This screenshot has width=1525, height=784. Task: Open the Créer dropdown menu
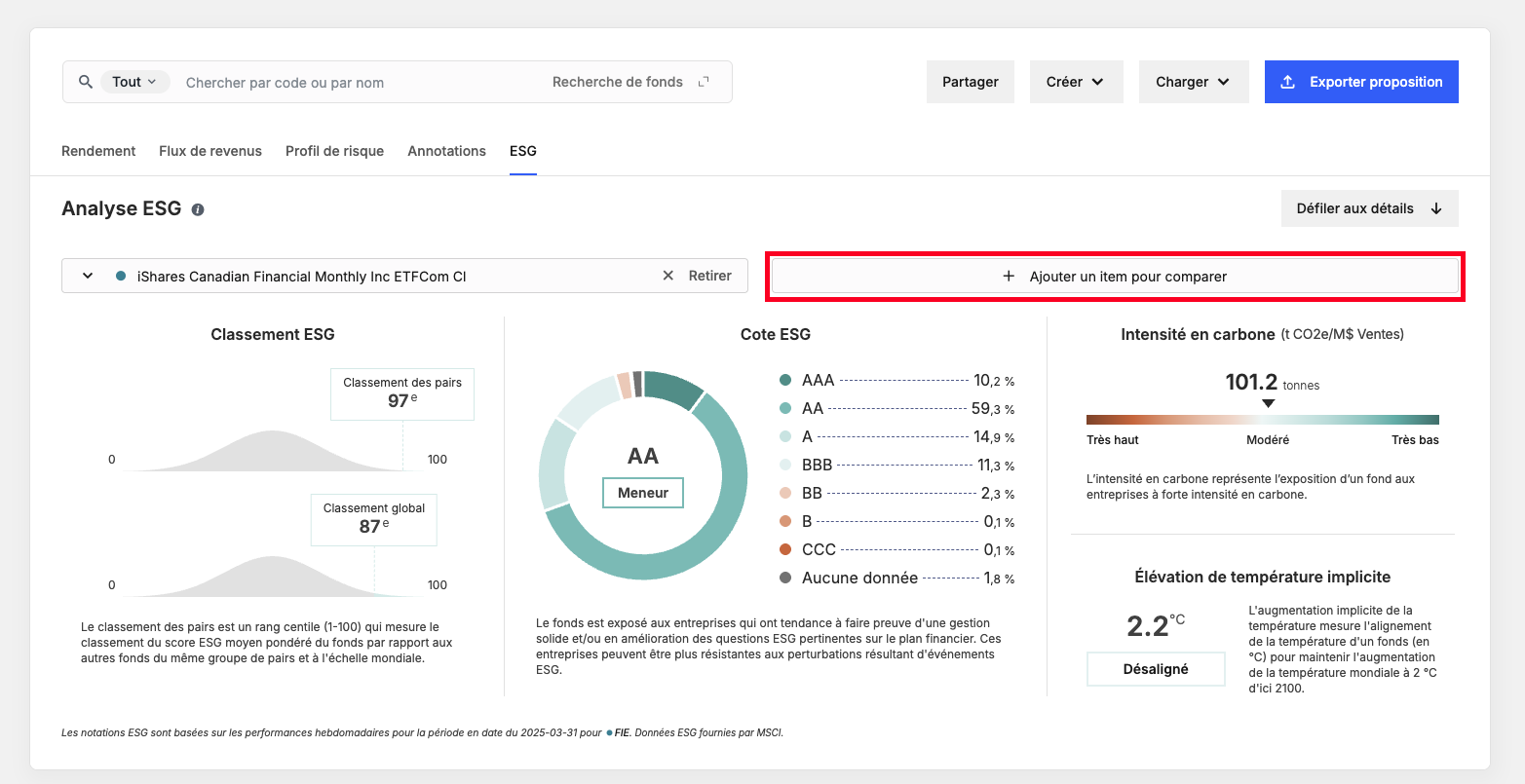(x=1077, y=82)
